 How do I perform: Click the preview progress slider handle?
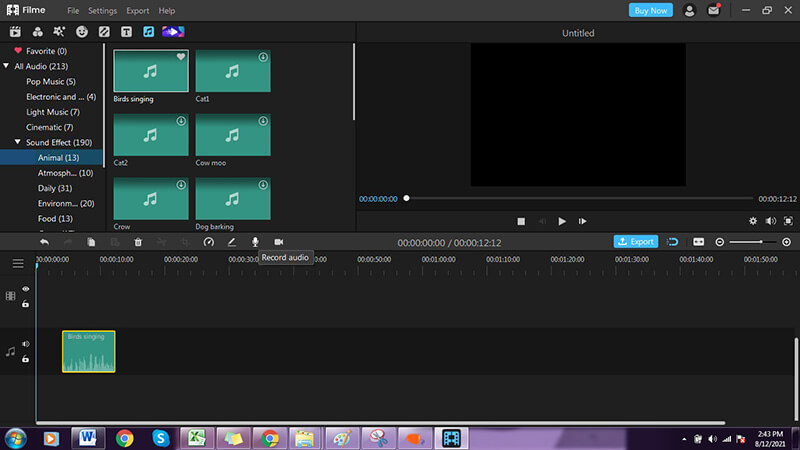tap(407, 198)
